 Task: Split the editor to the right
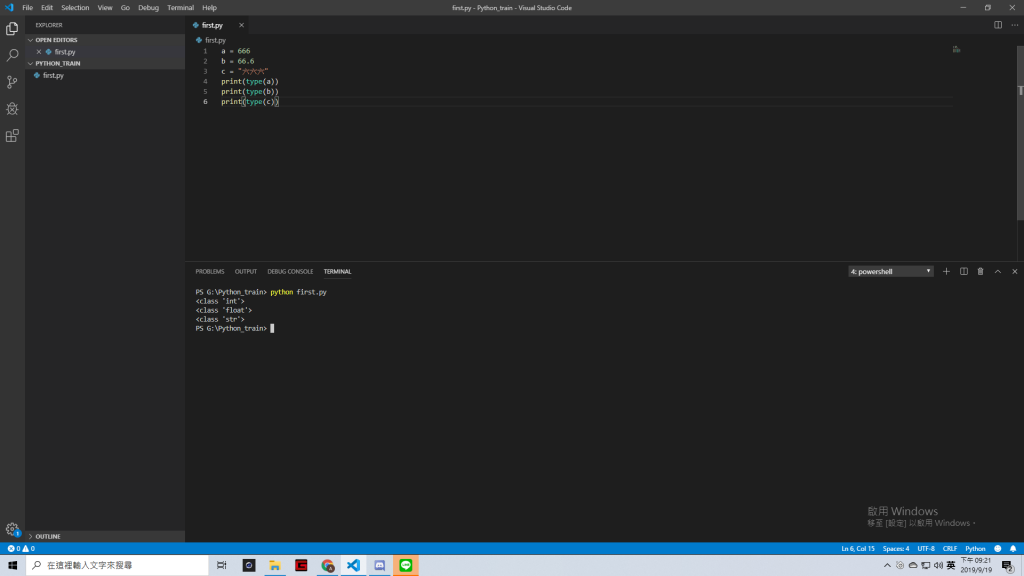tap(998, 25)
